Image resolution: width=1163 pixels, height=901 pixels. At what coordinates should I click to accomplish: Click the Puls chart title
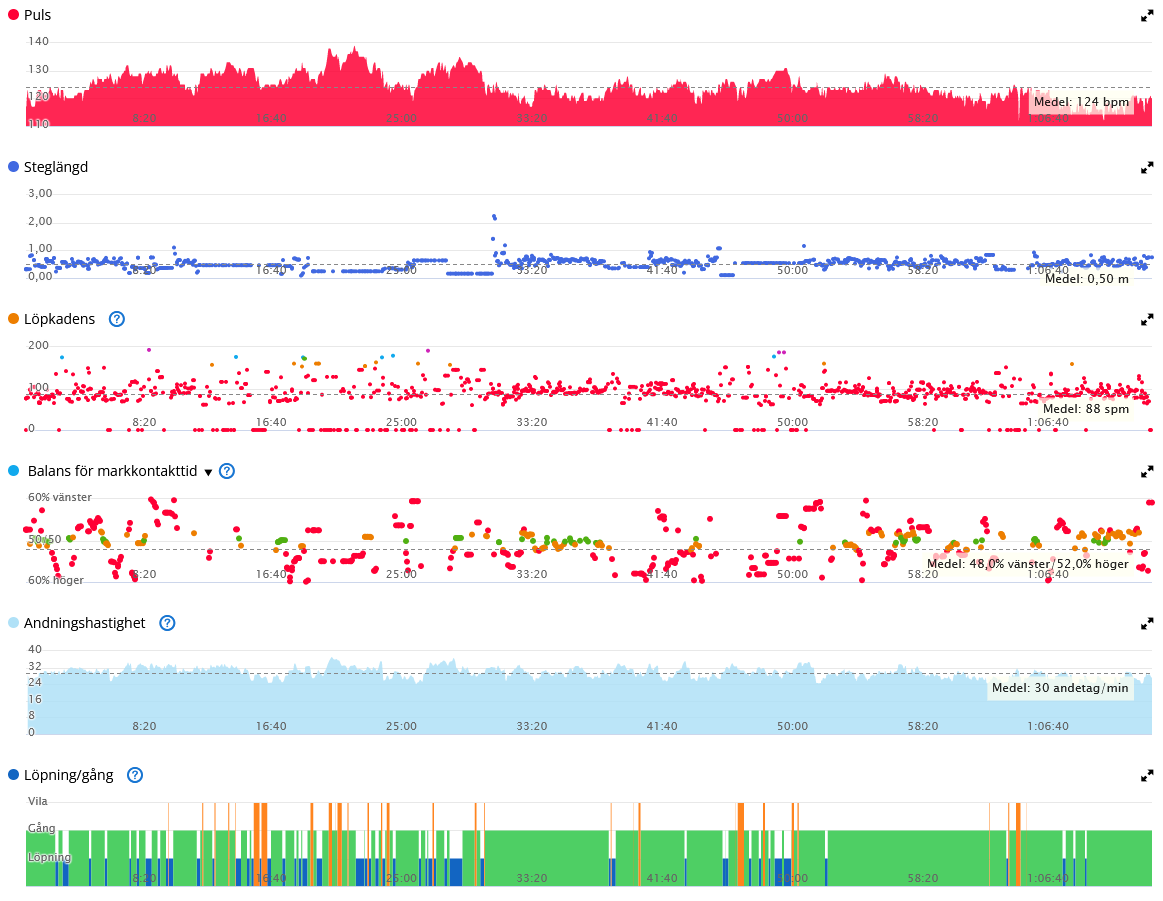click(38, 15)
